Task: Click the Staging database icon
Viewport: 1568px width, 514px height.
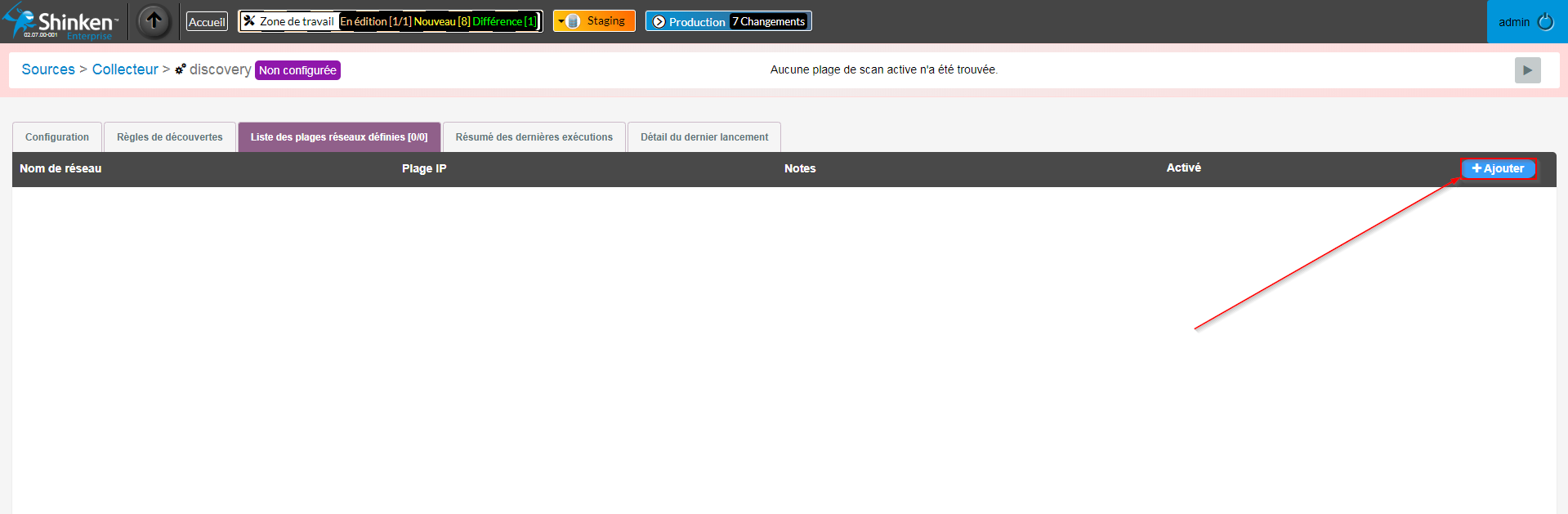Action: [x=574, y=21]
